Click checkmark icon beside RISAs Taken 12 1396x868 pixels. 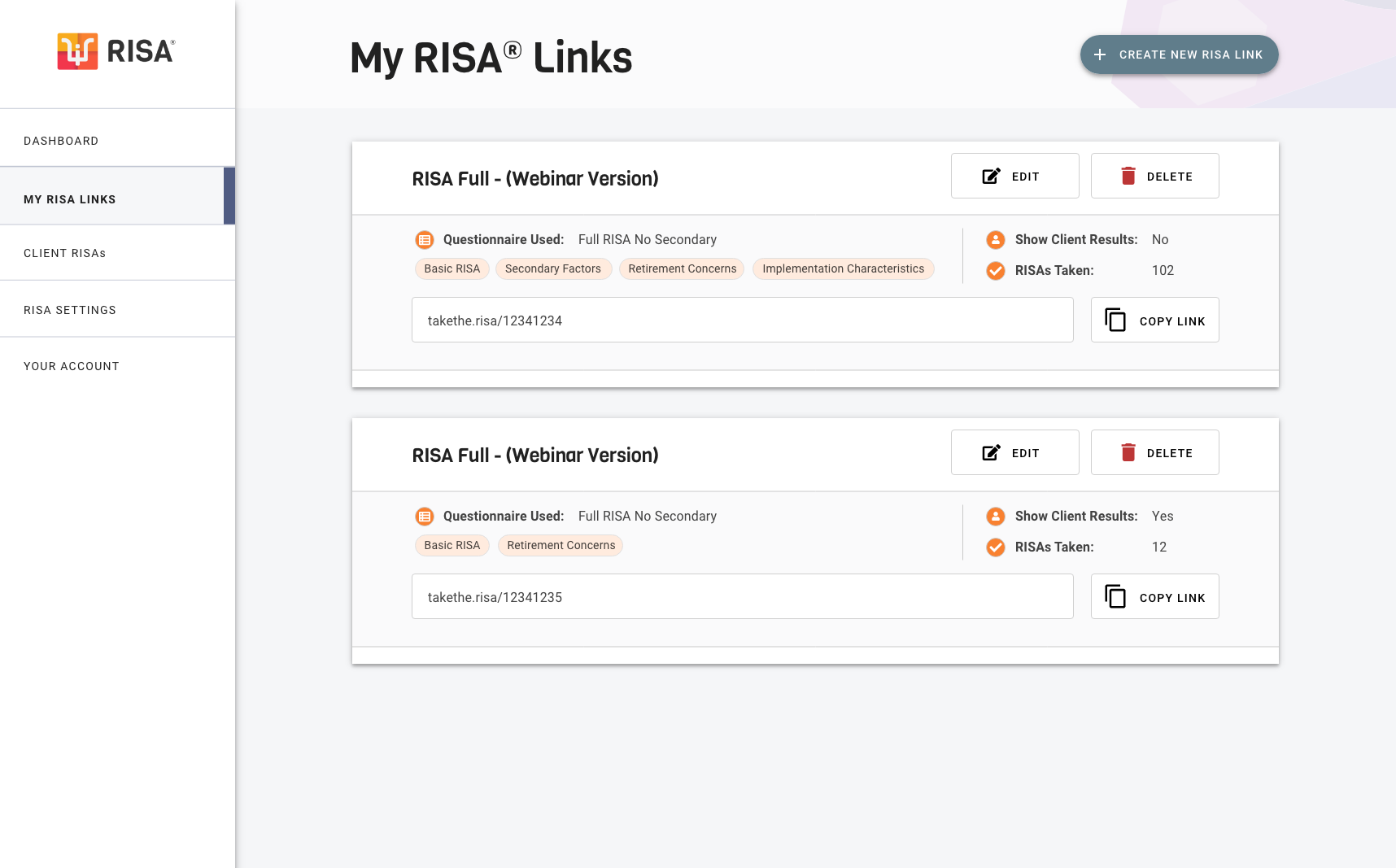(996, 547)
